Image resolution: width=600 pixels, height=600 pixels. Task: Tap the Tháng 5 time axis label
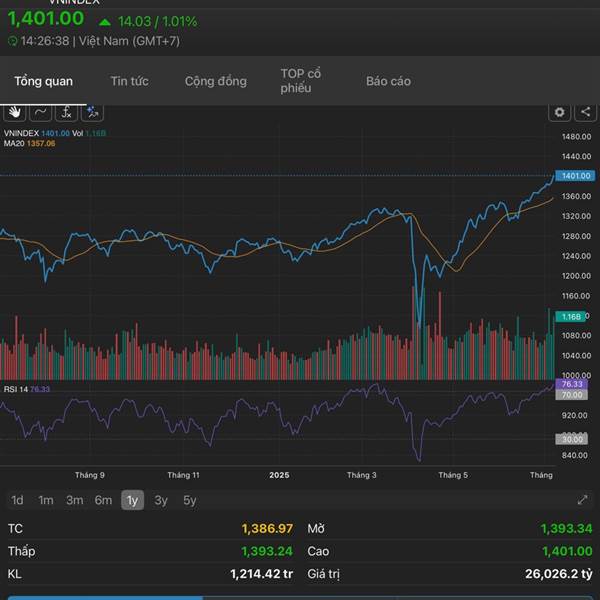(x=453, y=475)
